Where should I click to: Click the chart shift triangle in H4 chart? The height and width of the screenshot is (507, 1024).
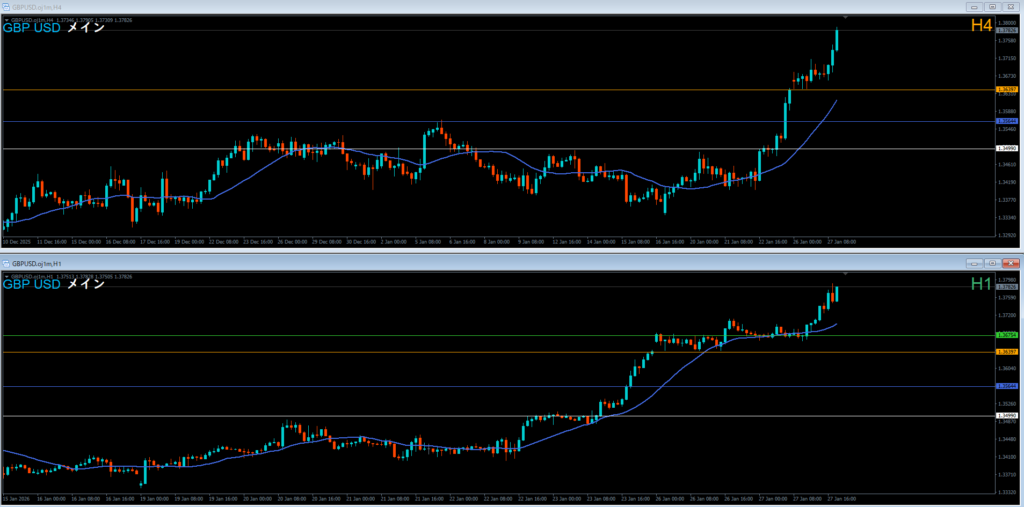pos(846,17)
